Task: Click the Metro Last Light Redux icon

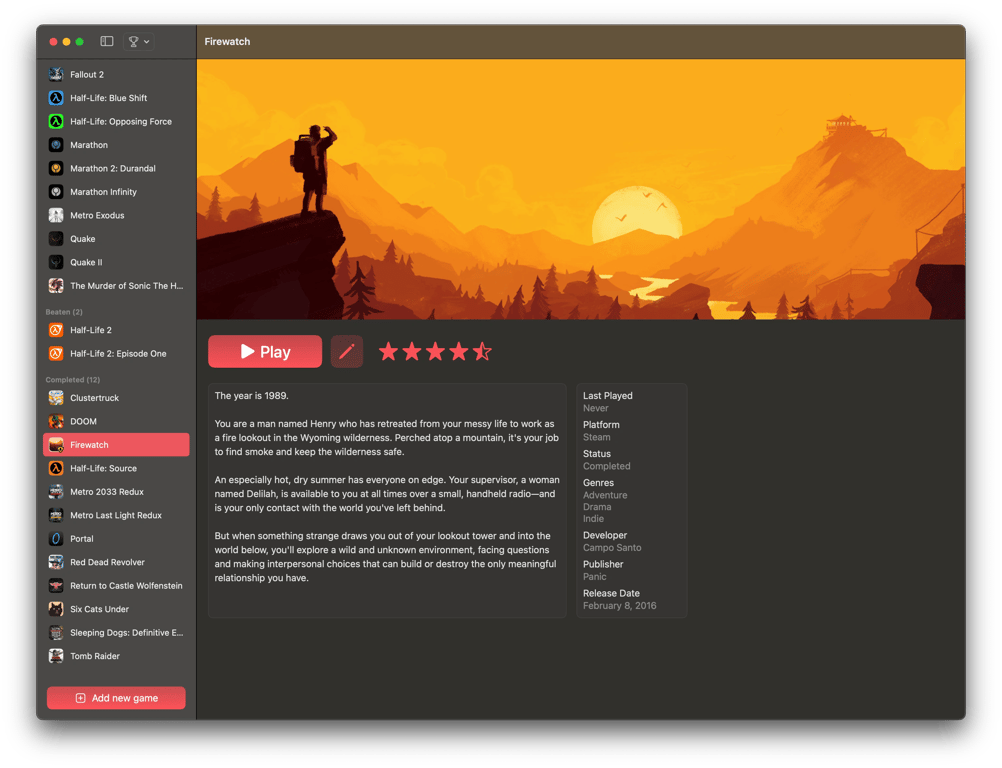Action: pyautogui.click(x=56, y=515)
